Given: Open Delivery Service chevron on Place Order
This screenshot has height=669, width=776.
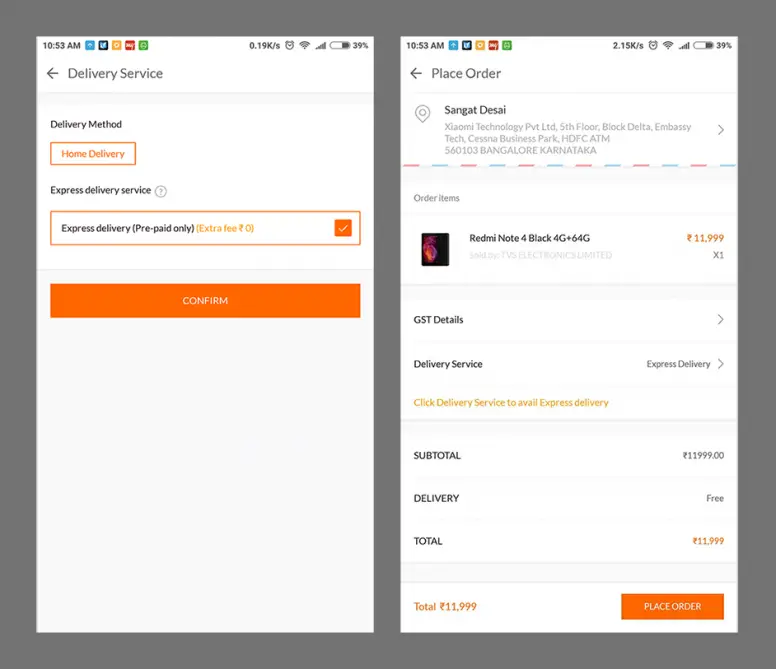Looking at the screenshot, I should pos(721,364).
